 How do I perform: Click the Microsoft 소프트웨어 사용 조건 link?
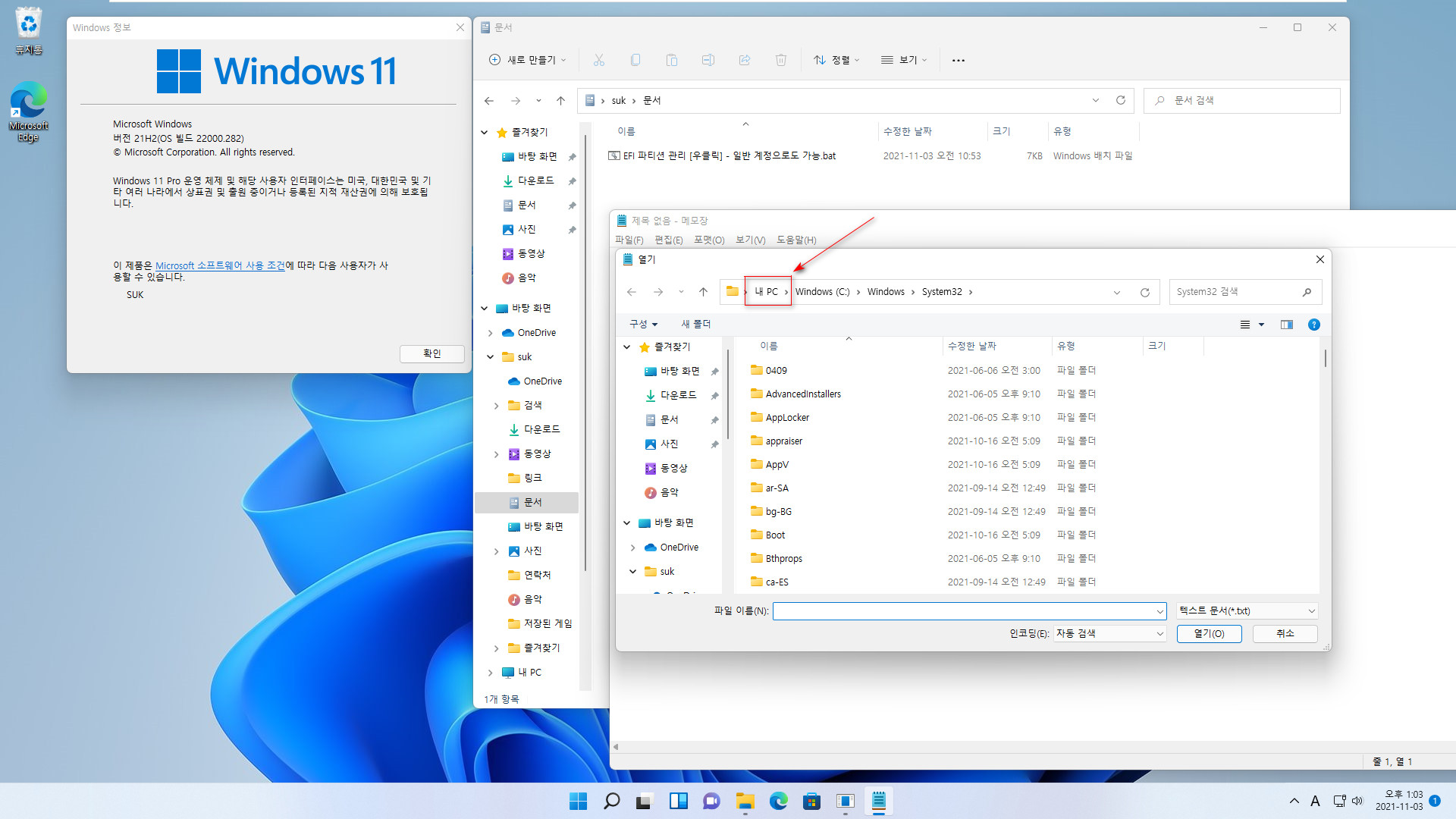[220, 265]
